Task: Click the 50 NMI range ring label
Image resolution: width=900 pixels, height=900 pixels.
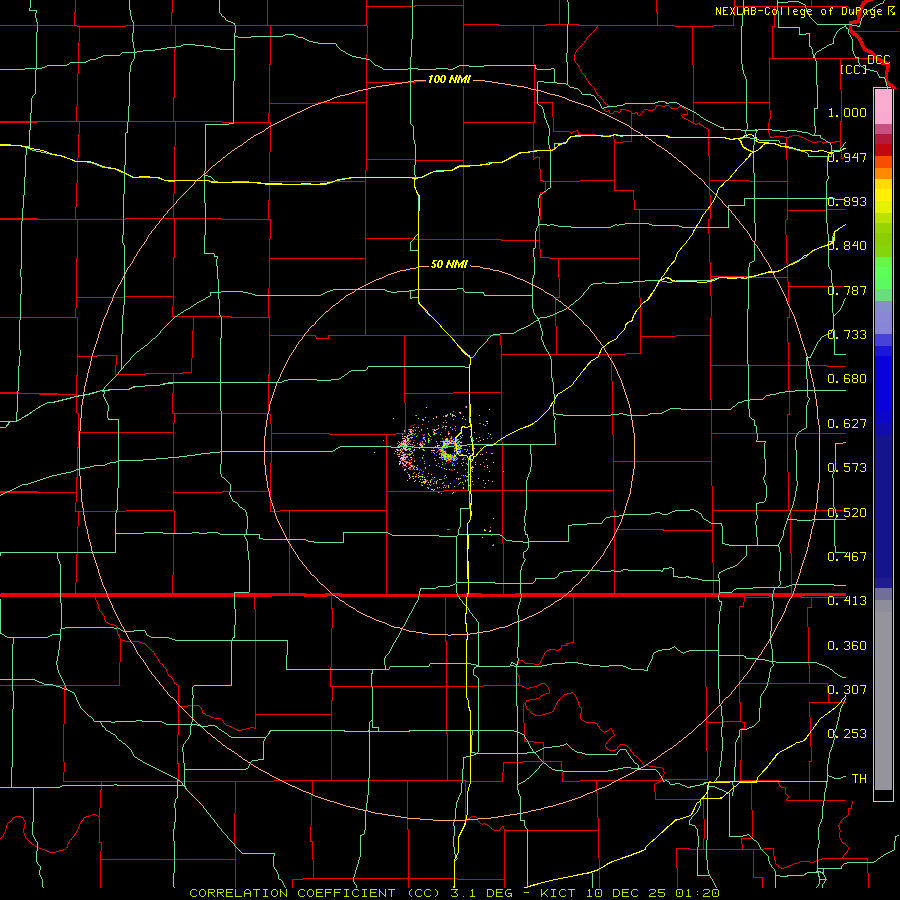Action: click(449, 264)
